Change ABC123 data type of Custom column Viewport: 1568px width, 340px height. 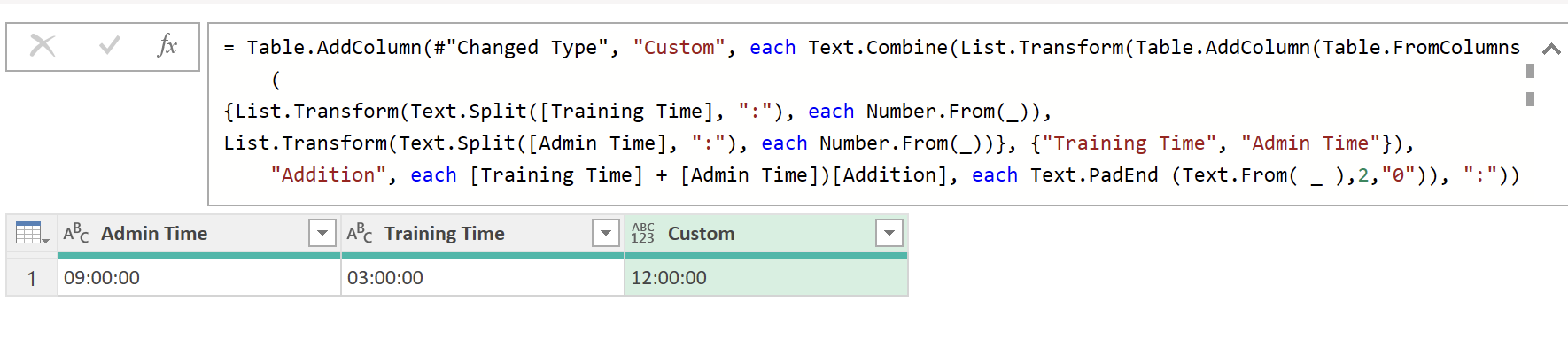point(643,234)
